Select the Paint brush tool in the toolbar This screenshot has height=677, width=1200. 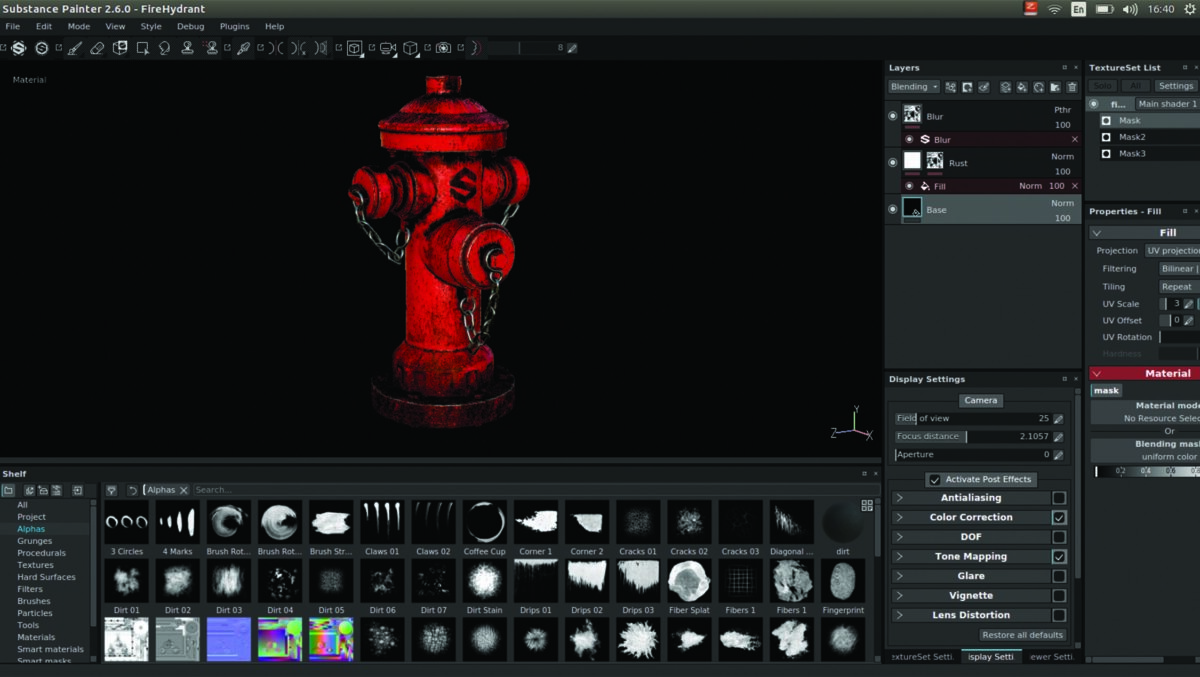pyautogui.click(x=74, y=48)
